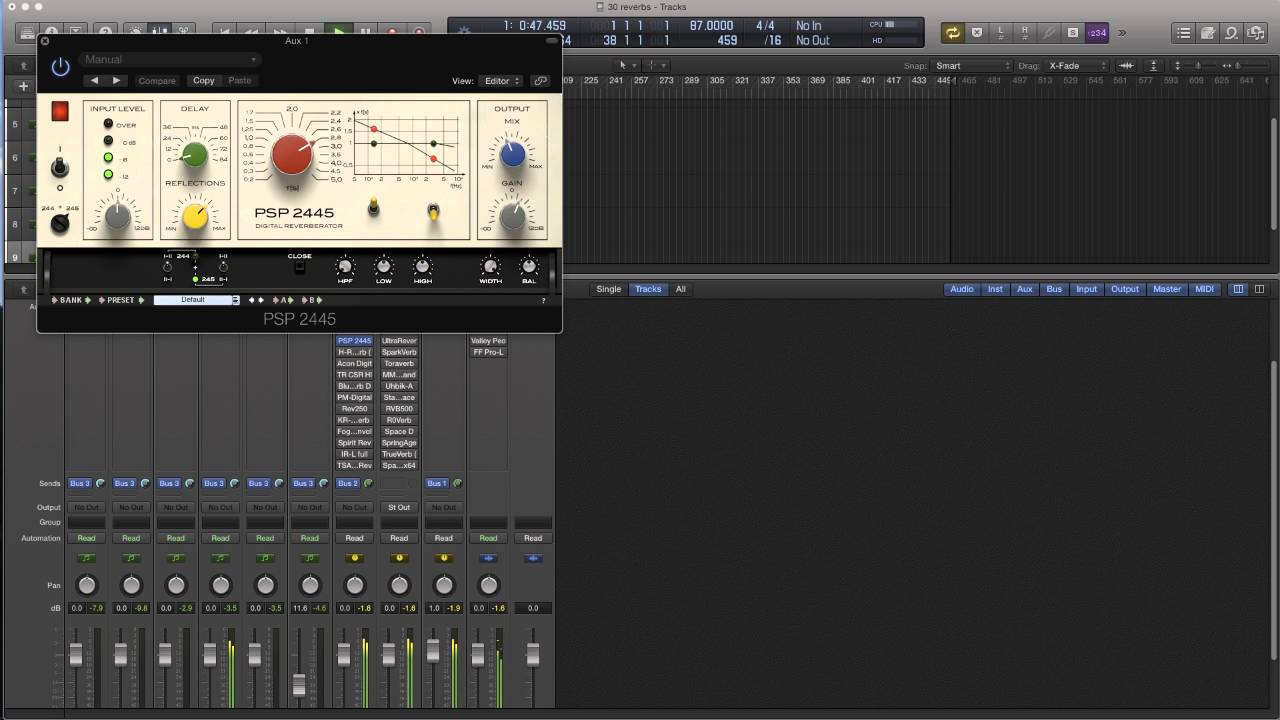Click the BANK label in preset bar
Viewport: 1280px width, 720px height.
click(x=71, y=300)
